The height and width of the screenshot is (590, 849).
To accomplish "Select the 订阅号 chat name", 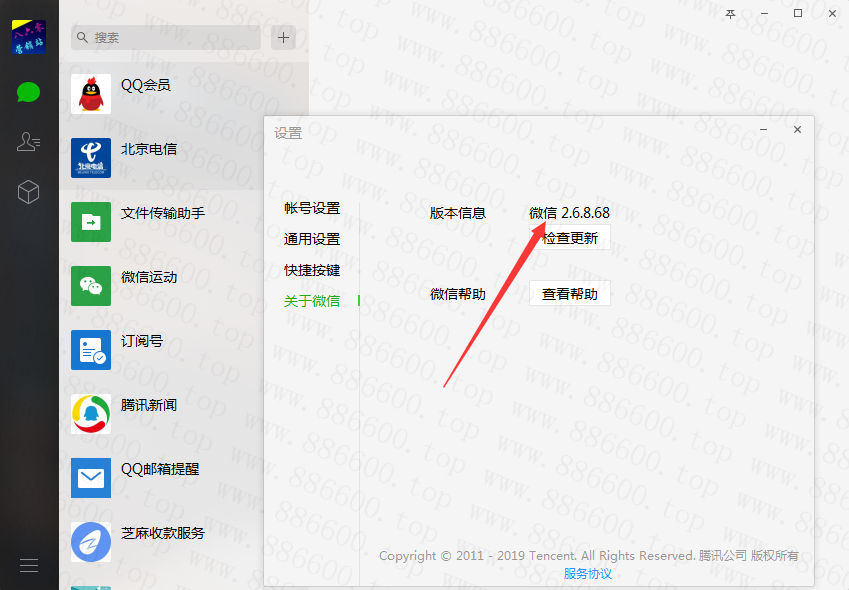I will click(x=142, y=341).
